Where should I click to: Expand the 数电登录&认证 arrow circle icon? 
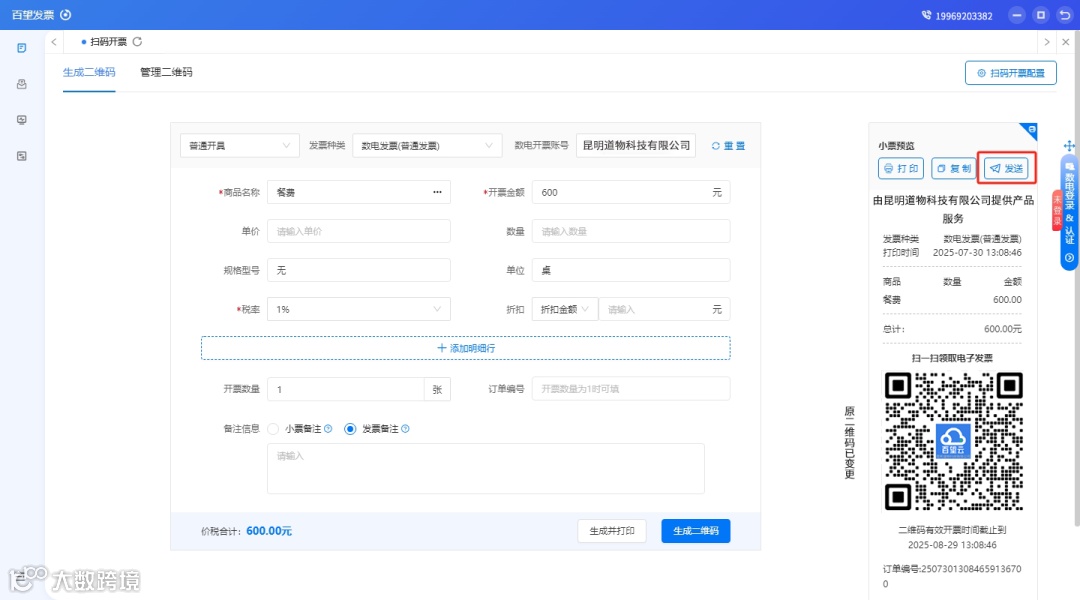1069,258
